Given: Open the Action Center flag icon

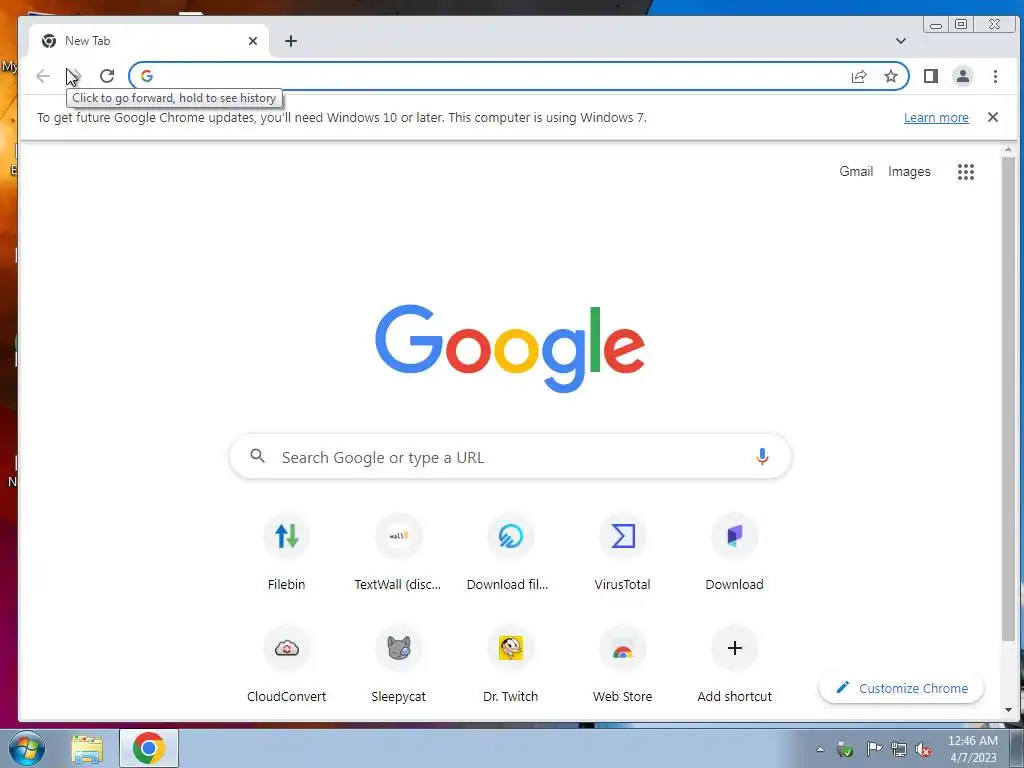Looking at the screenshot, I should (873, 749).
